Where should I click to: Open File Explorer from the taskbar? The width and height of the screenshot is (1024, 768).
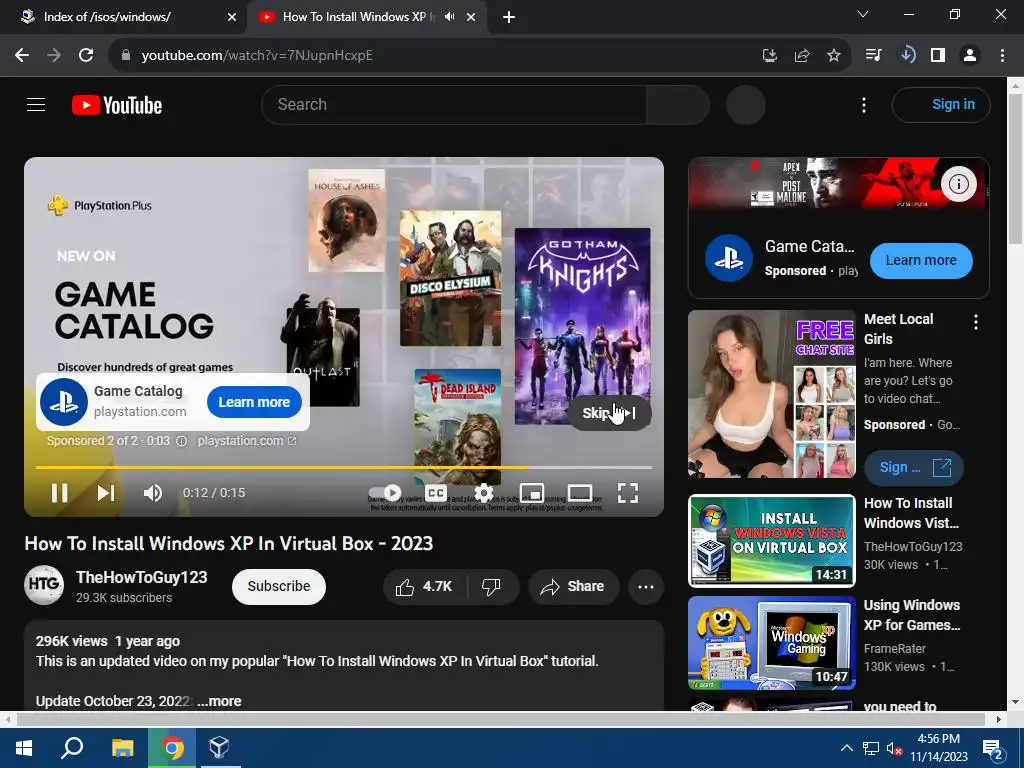click(122, 748)
